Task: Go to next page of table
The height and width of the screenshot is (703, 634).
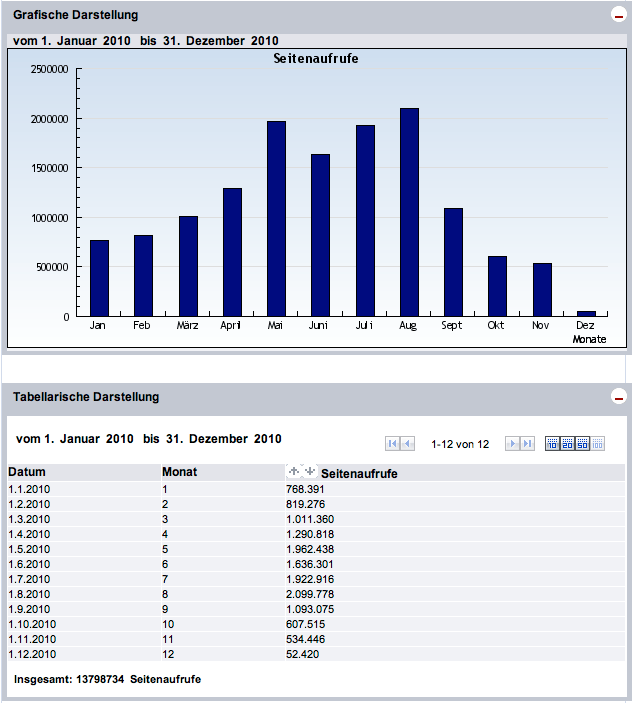Action: tap(512, 444)
